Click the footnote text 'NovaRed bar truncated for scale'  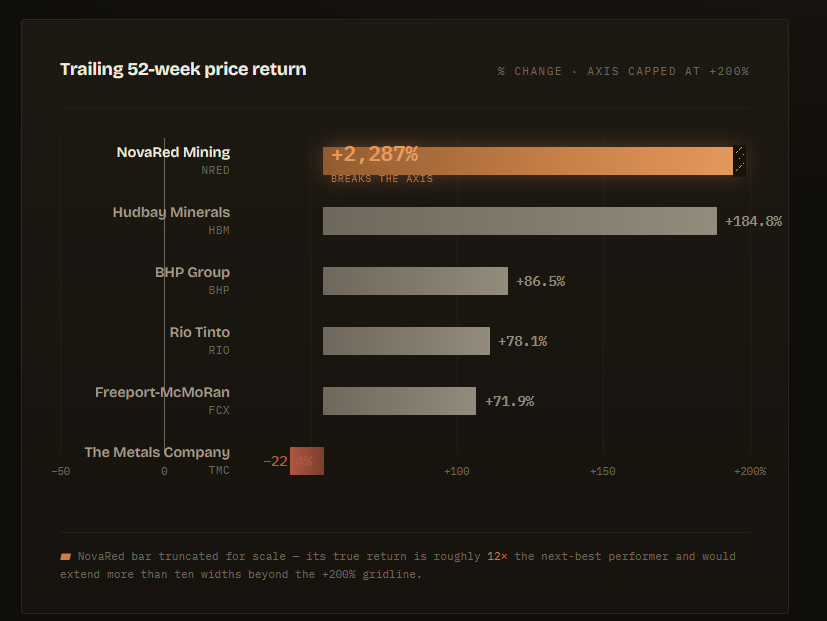(181, 557)
